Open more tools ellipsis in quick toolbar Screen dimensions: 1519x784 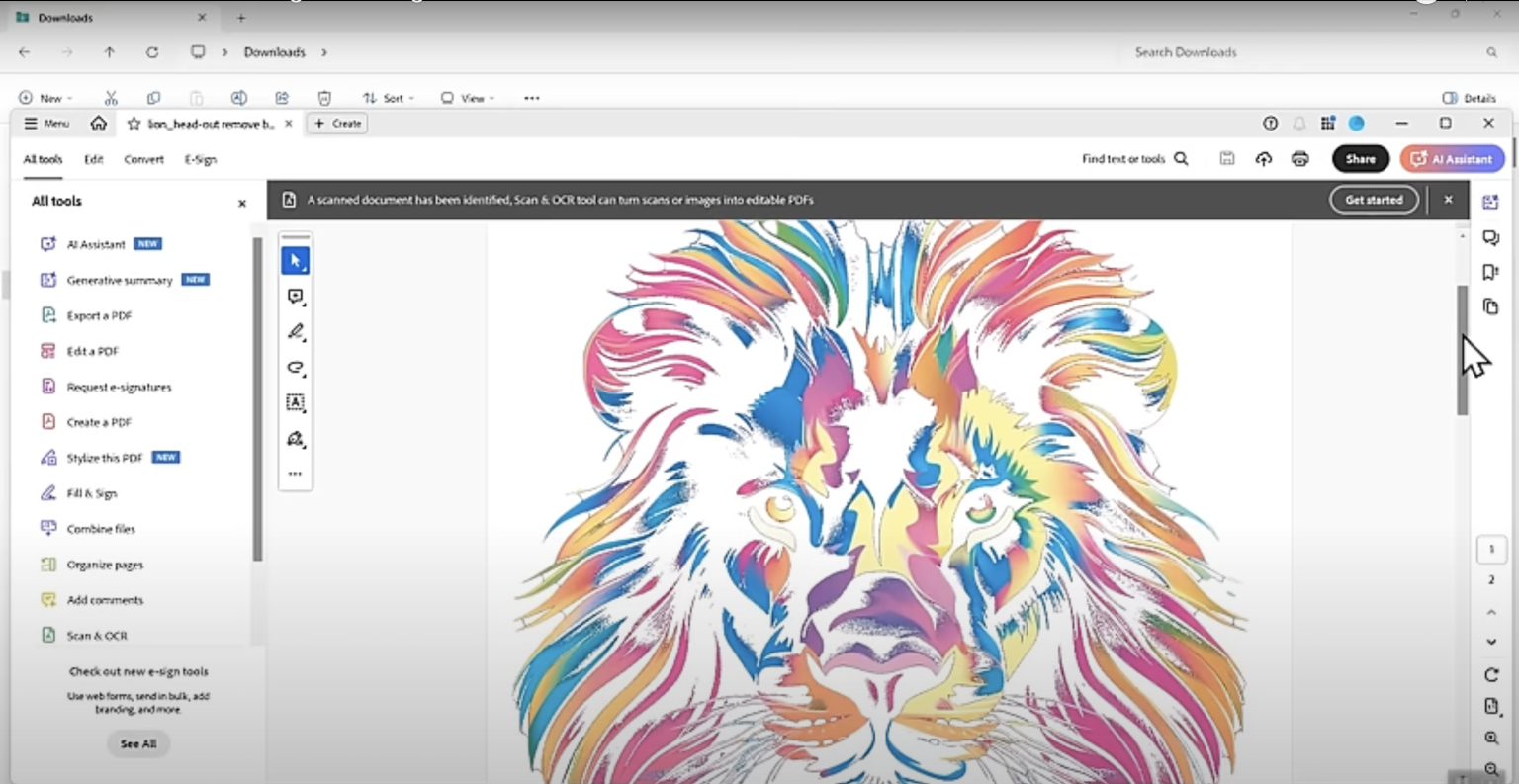click(x=295, y=474)
